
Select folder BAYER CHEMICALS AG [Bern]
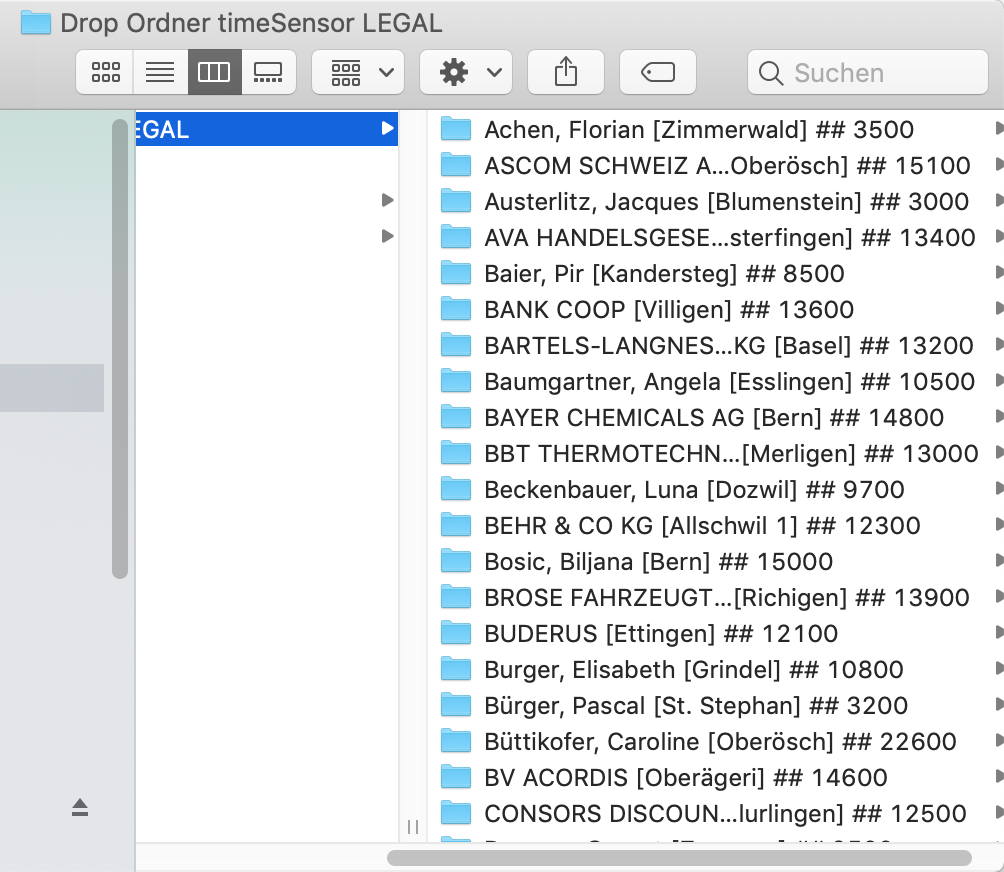point(717,417)
